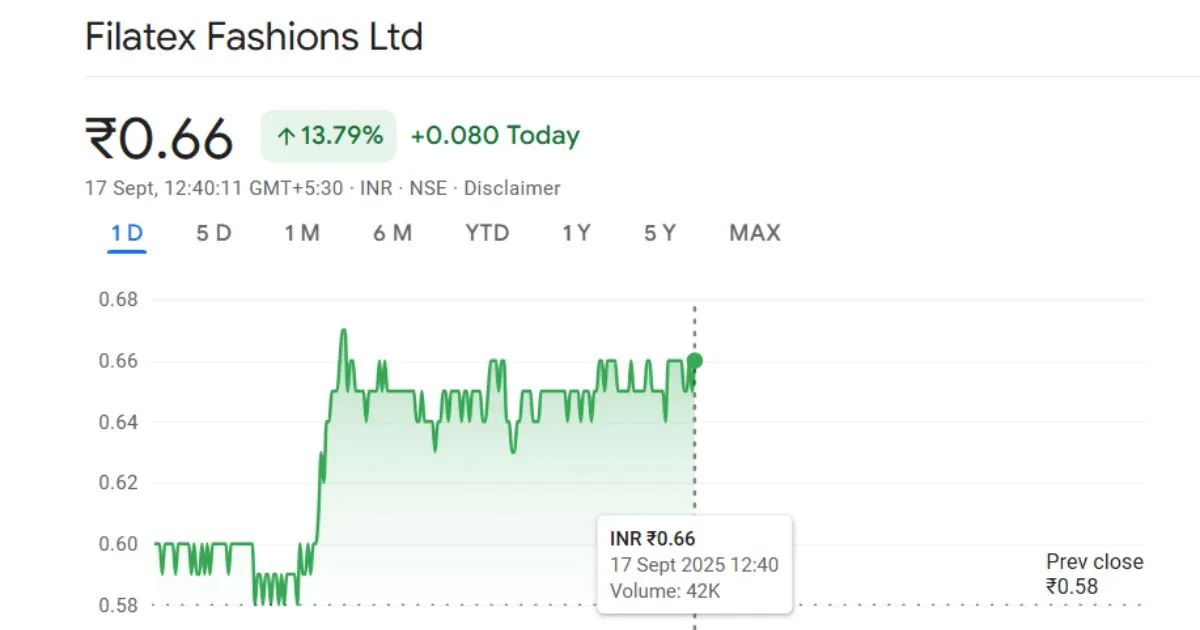The height and width of the screenshot is (630, 1200).
Task: Click the Volume: 42K tooltip text
Action: tap(665, 591)
